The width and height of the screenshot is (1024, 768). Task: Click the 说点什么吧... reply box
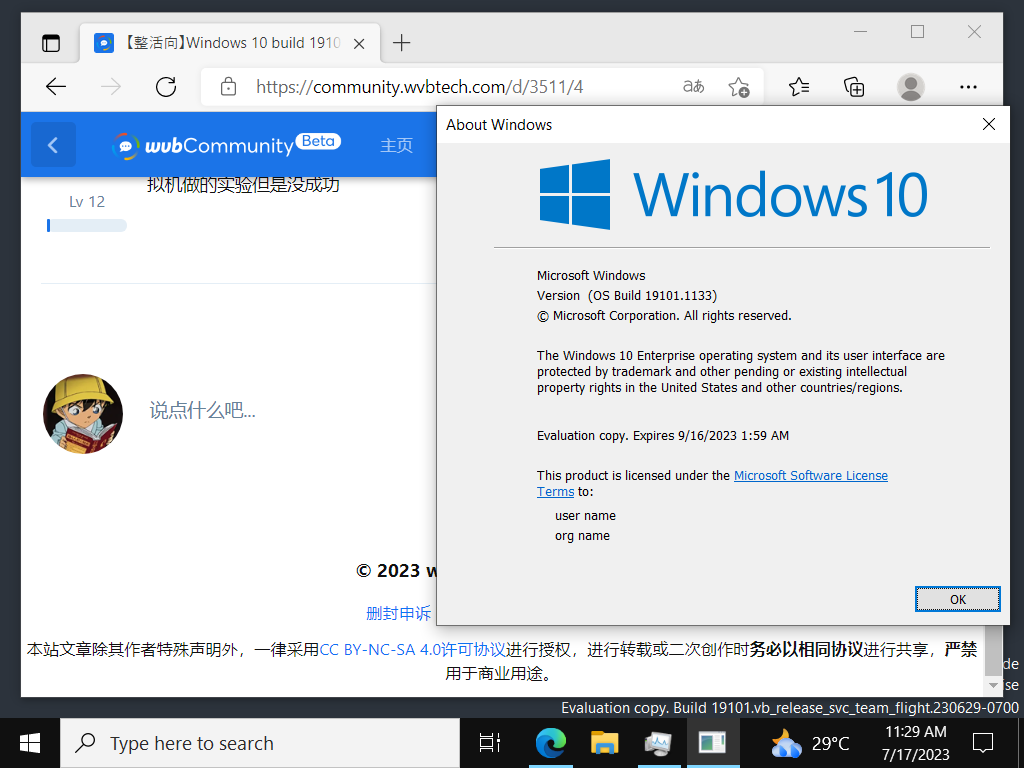202,410
